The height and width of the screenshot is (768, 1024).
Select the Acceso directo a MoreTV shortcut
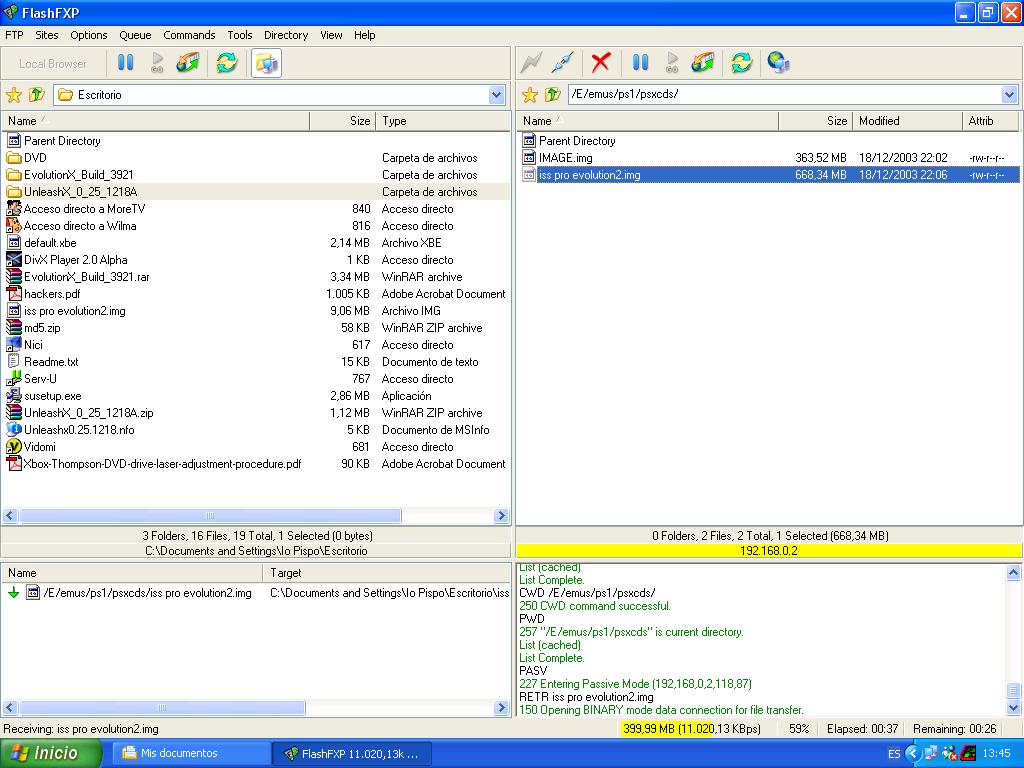(x=84, y=208)
